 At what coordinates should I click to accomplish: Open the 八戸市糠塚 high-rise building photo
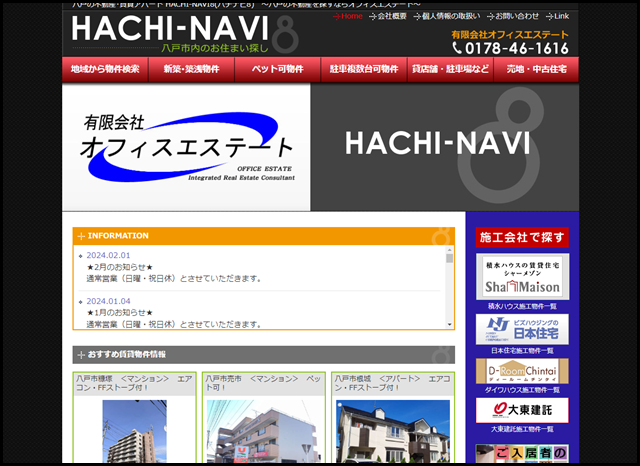pos(134,431)
